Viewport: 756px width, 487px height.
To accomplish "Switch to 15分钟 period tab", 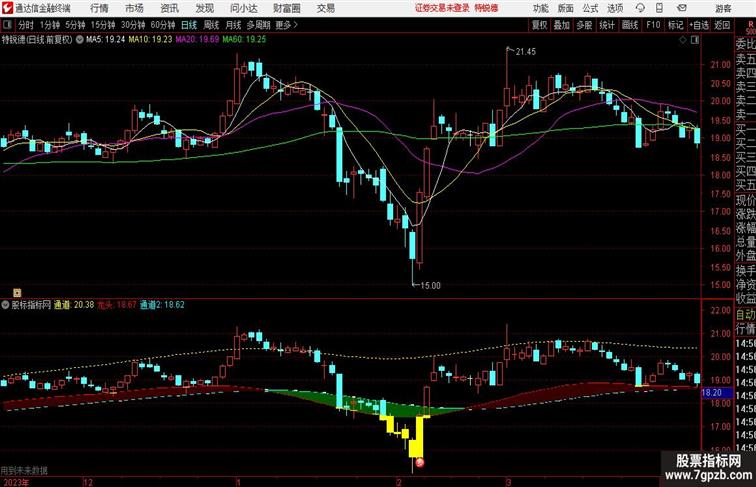I will (x=103, y=25).
